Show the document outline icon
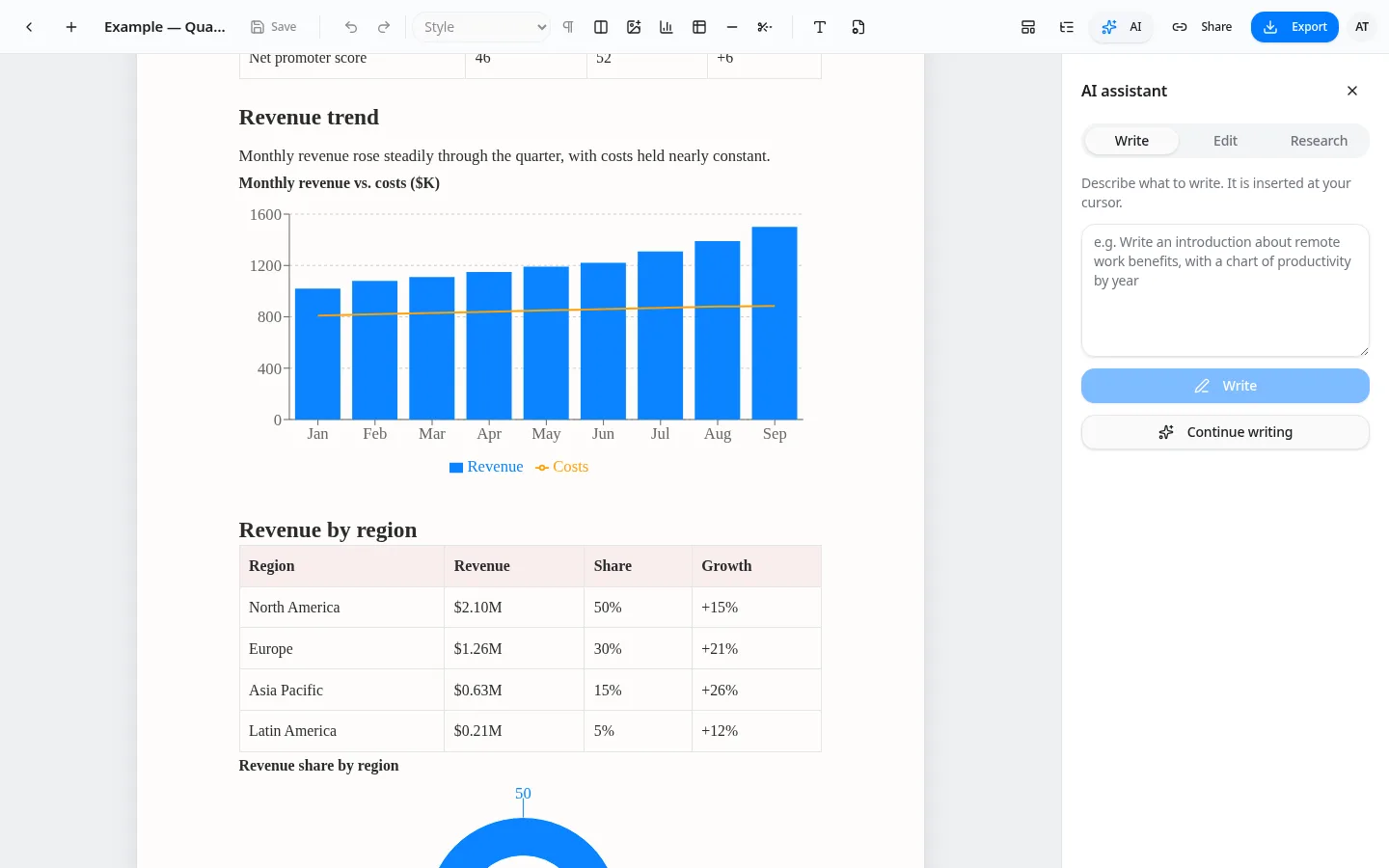The image size is (1389, 868). tap(1067, 27)
